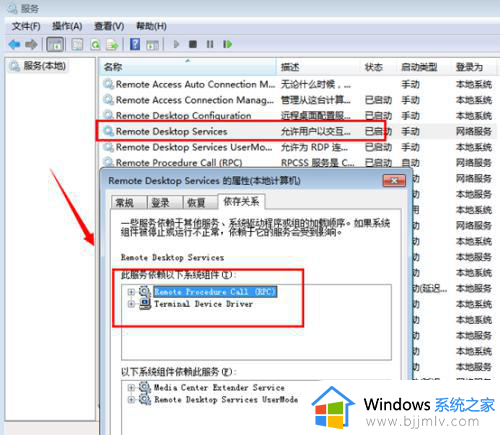The height and width of the screenshot is (435, 500).
Task: Click icon of Remote Desktop Configuration service
Action: (108, 116)
